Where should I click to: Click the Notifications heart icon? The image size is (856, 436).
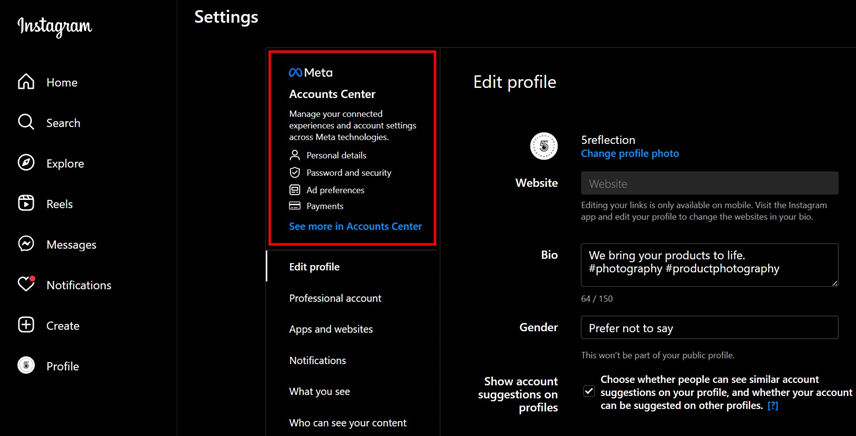(x=26, y=284)
